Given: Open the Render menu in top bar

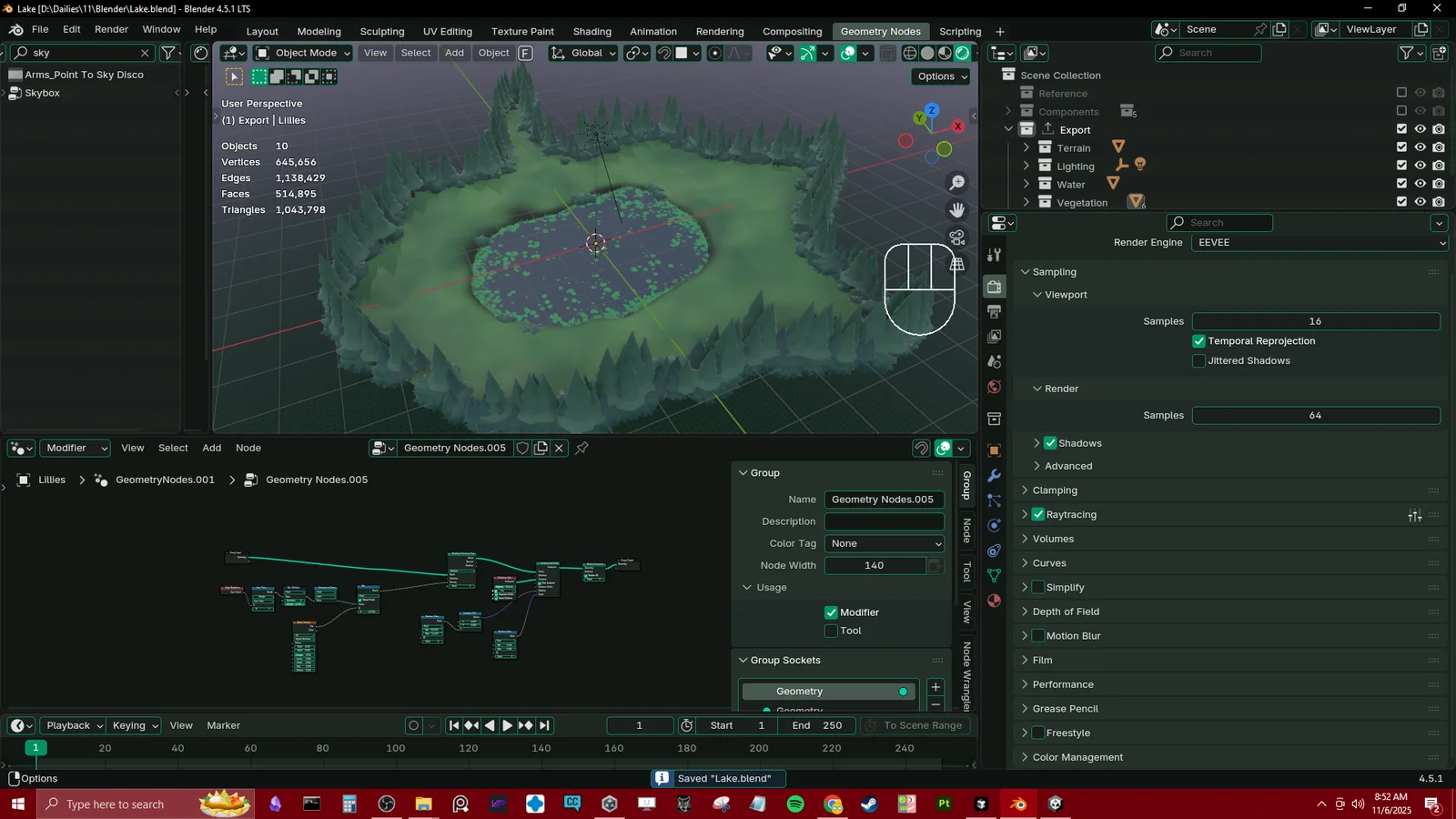Looking at the screenshot, I should click(111, 29).
